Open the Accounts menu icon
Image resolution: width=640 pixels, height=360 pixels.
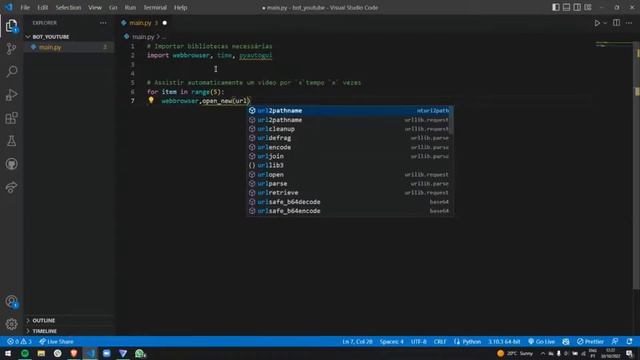click(x=11, y=302)
